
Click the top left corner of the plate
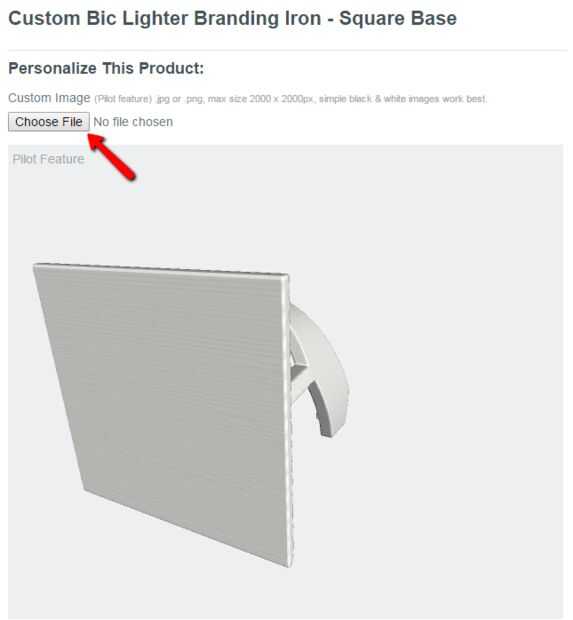click(36, 266)
